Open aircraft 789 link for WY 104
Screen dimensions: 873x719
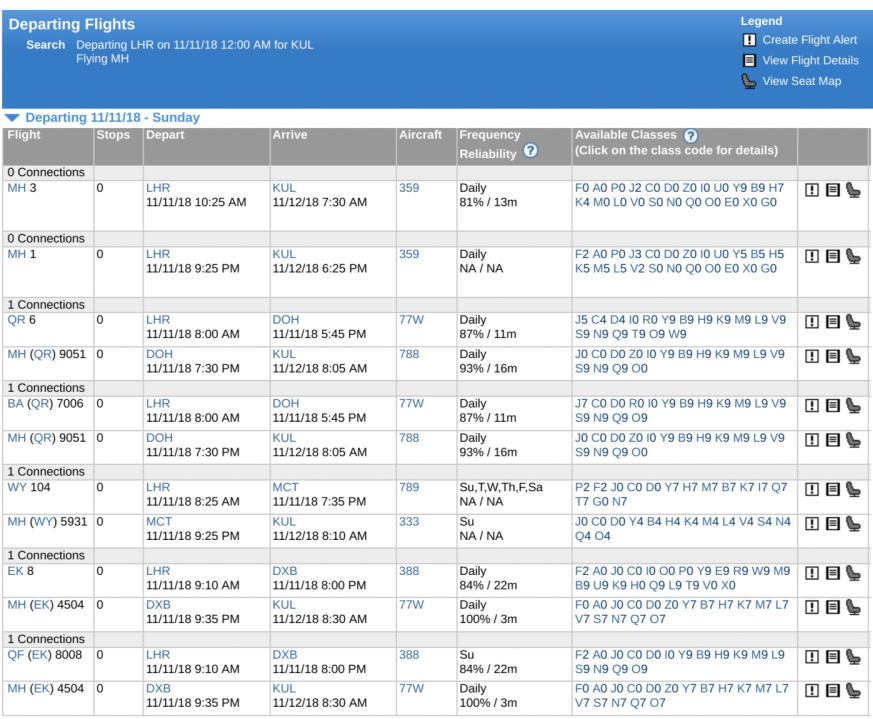coord(409,487)
